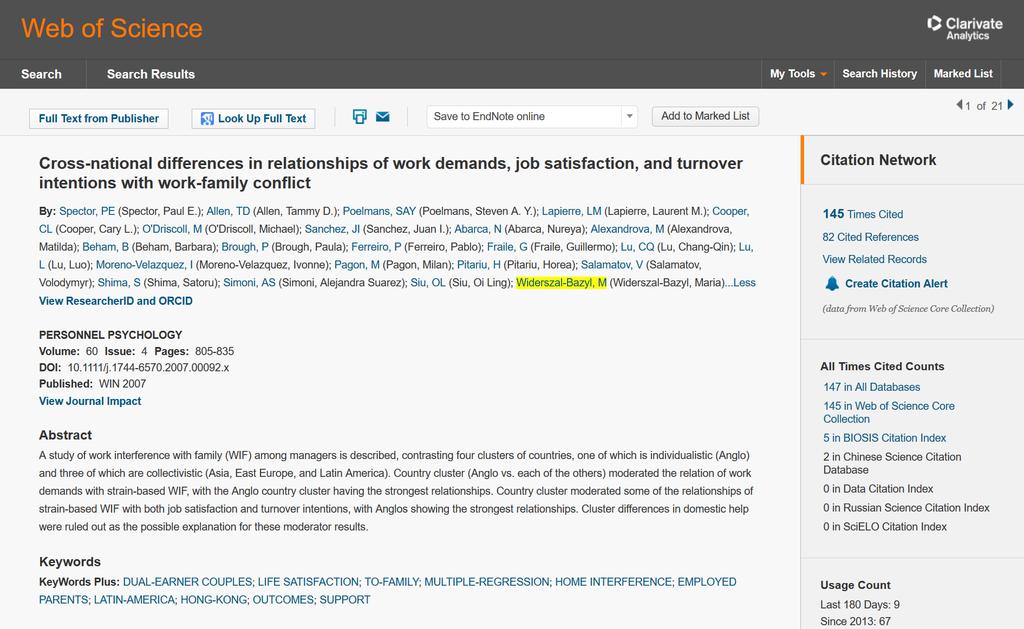This screenshot has width=1024, height=629.
Task: Open author Allen, TD link
Action: coord(228,211)
